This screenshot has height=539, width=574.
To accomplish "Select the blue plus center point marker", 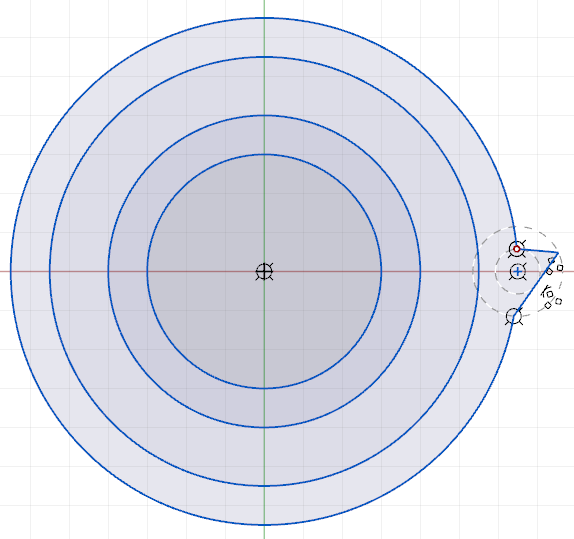I will (517, 271).
